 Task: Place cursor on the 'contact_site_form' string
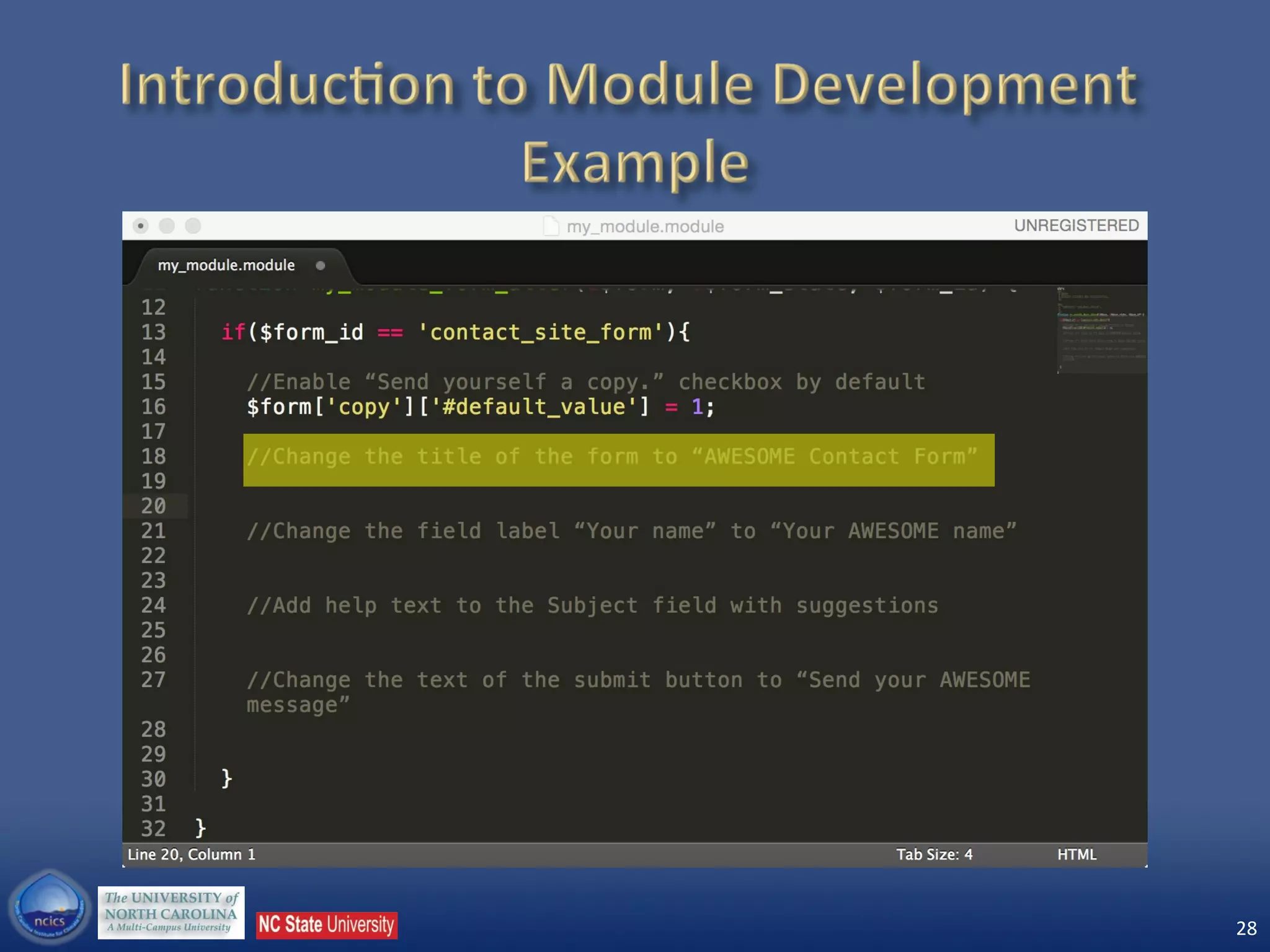click(541, 333)
